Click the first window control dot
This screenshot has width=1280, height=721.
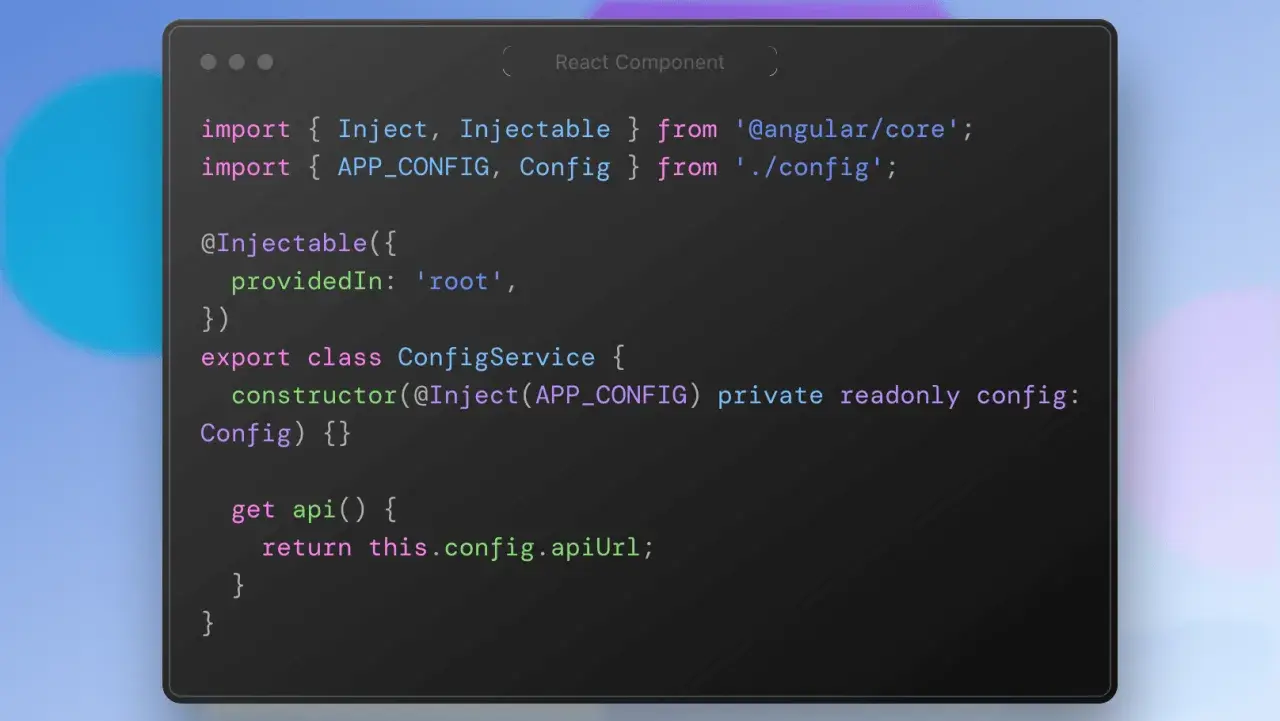click(x=208, y=62)
